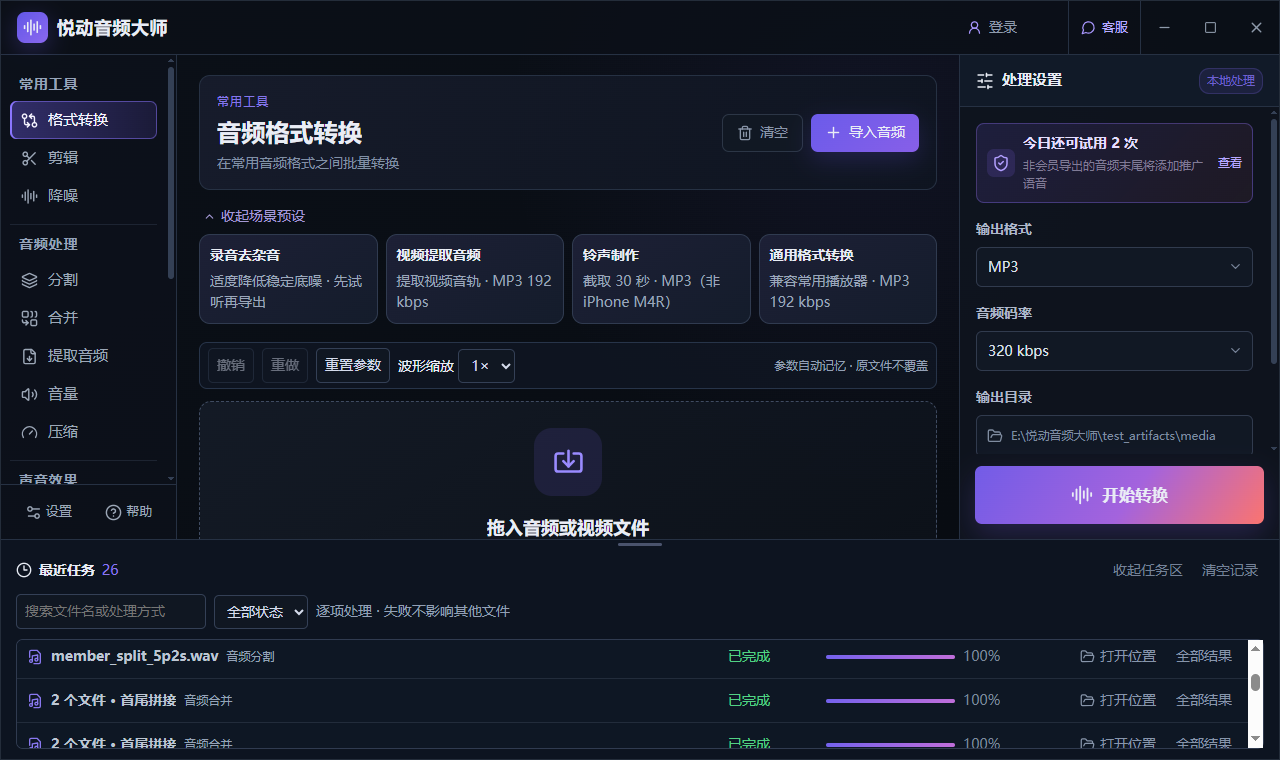
Task: Click the task list vertical scrollbar
Action: [1256, 692]
